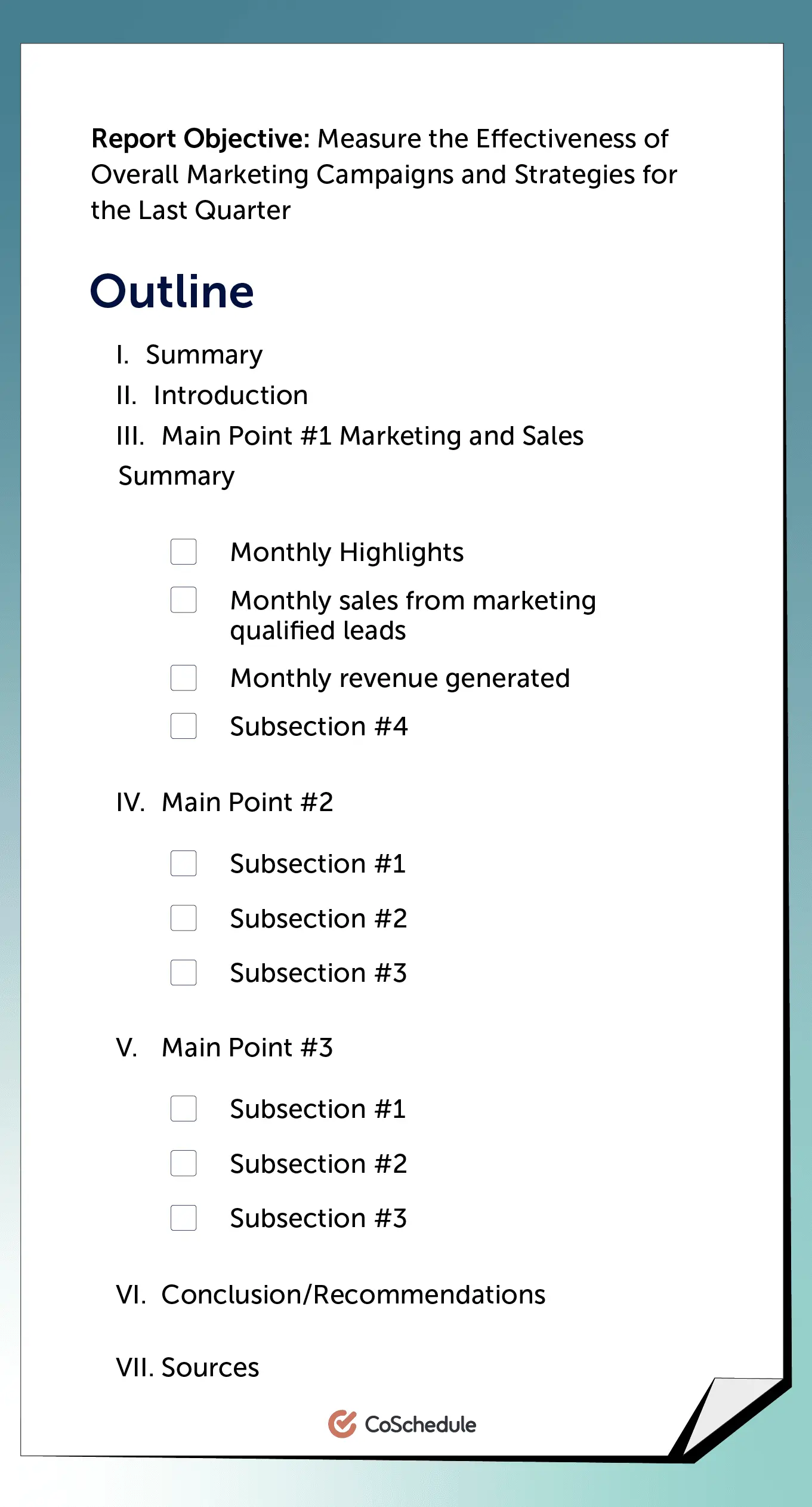Select the I. Summary outline item
This screenshot has width=812, height=1507.
point(190,355)
